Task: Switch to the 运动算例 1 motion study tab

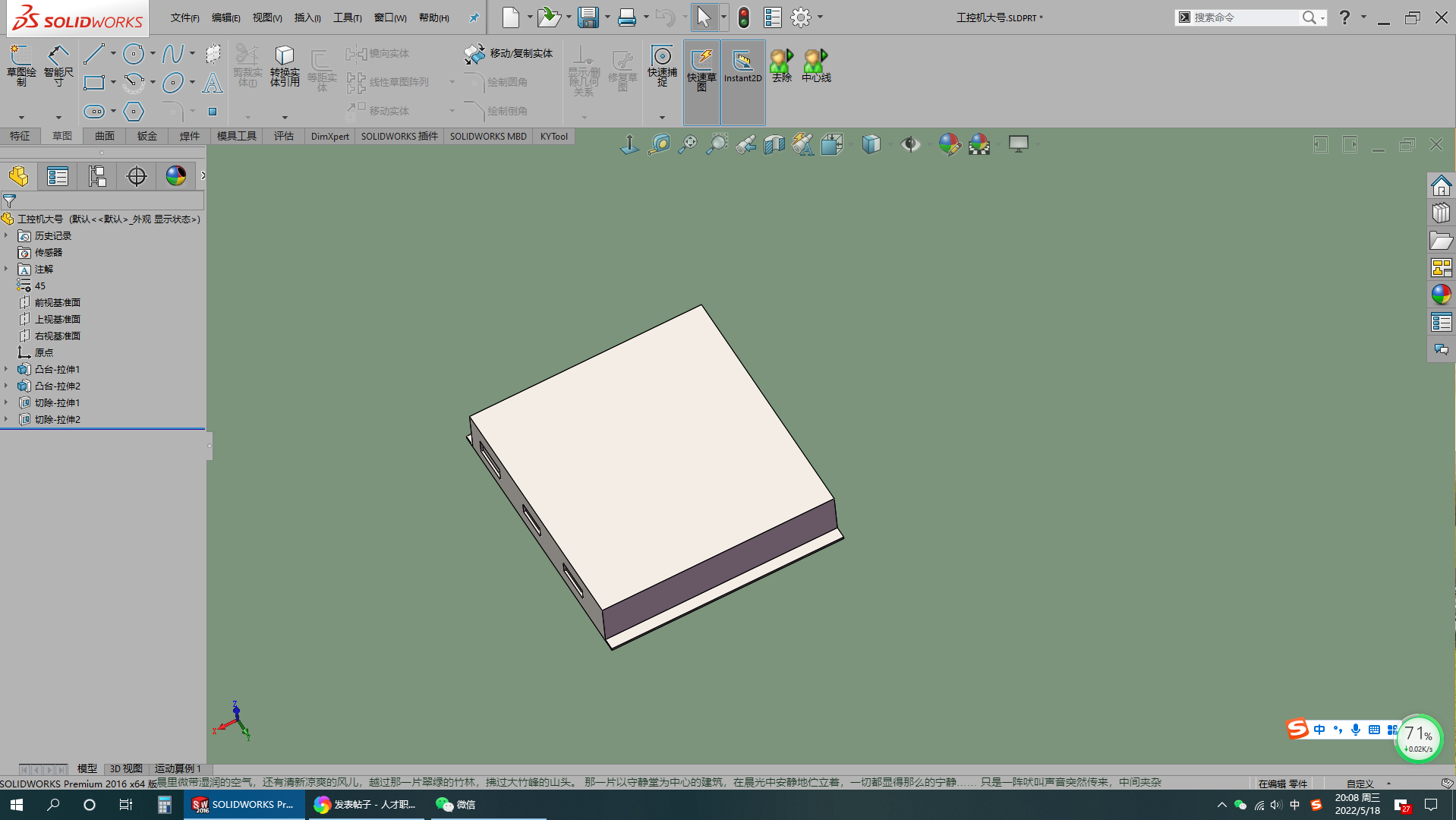Action: click(x=178, y=768)
